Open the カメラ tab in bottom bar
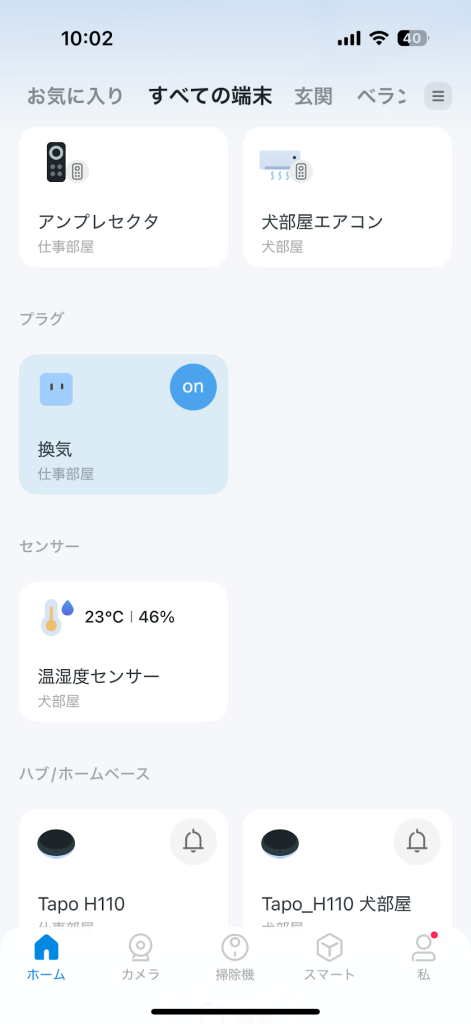The height and width of the screenshot is (1024, 471). tap(140, 957)
